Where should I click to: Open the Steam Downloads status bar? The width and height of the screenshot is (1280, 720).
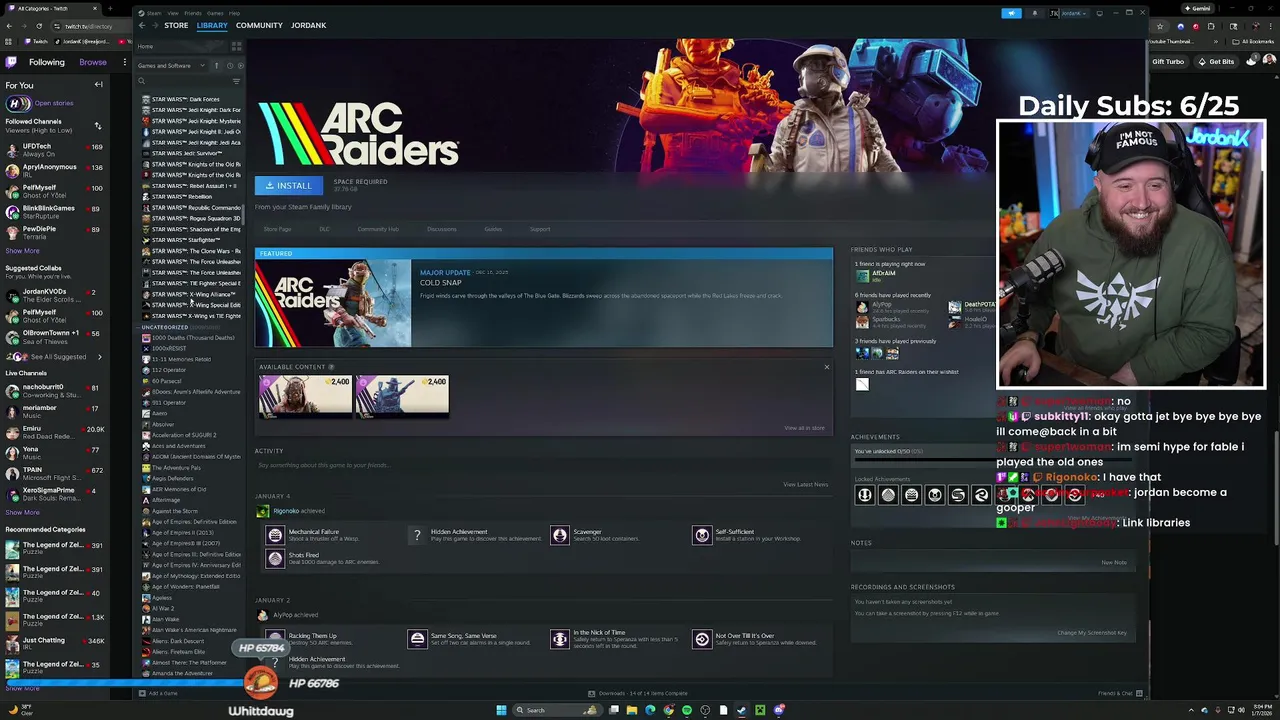coord(637,693)
